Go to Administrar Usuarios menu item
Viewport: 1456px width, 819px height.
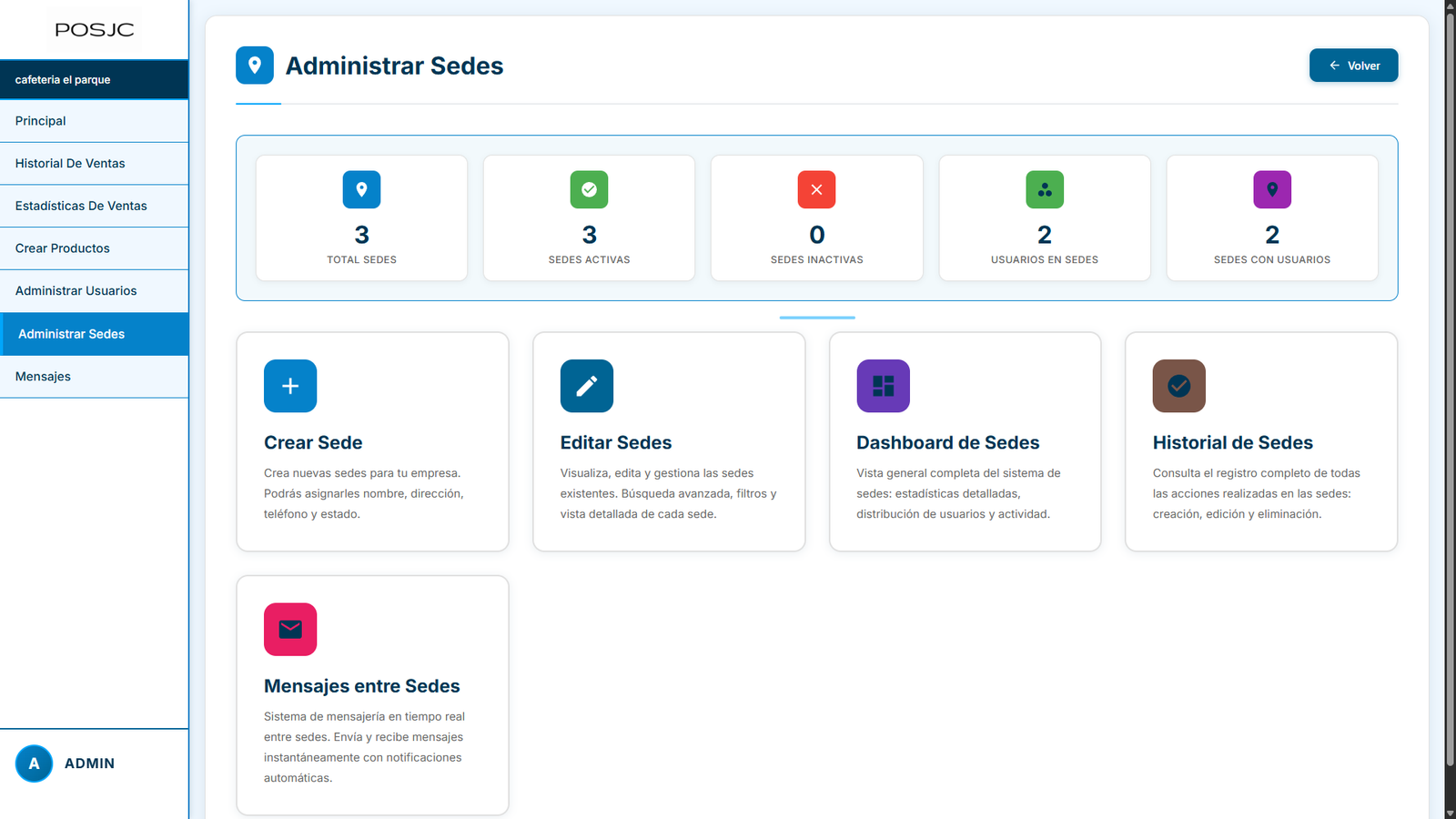click(76, 291)
